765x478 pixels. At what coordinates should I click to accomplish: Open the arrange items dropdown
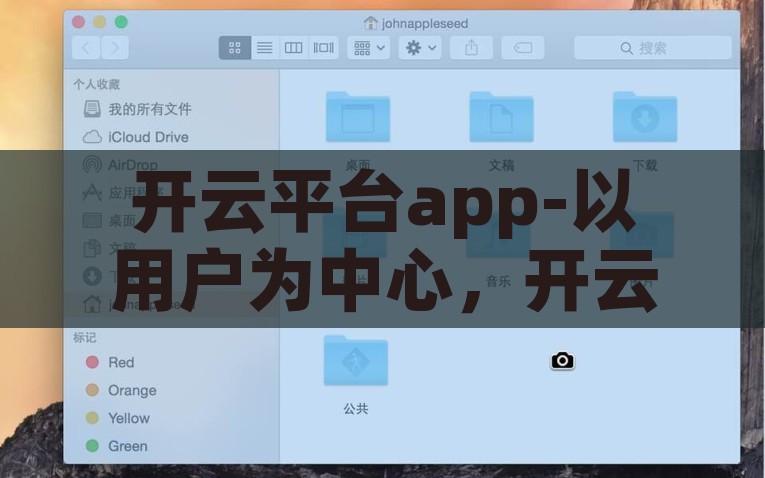click(x=368, y=48)
